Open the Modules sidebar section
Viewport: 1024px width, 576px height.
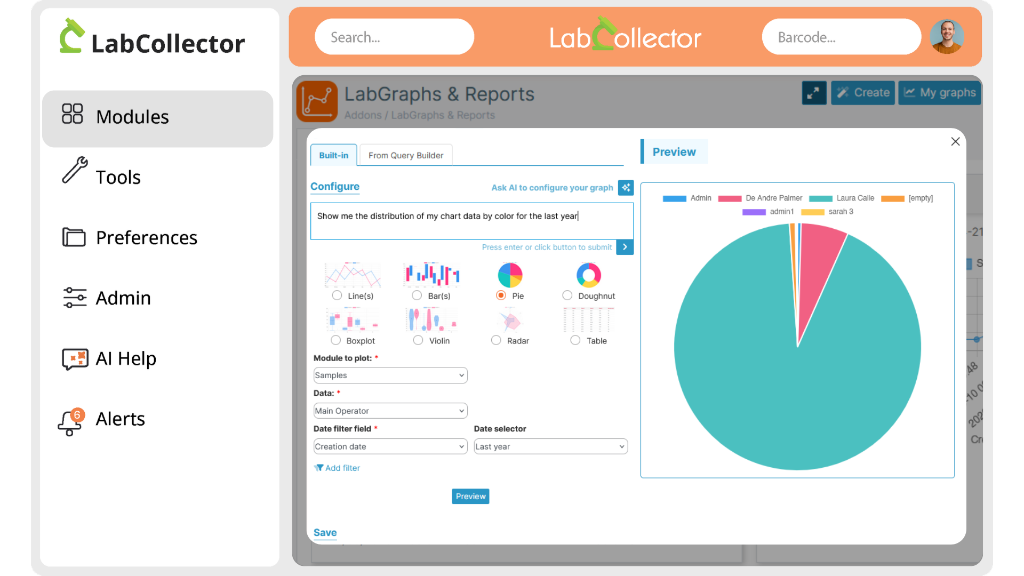point(157,118)
